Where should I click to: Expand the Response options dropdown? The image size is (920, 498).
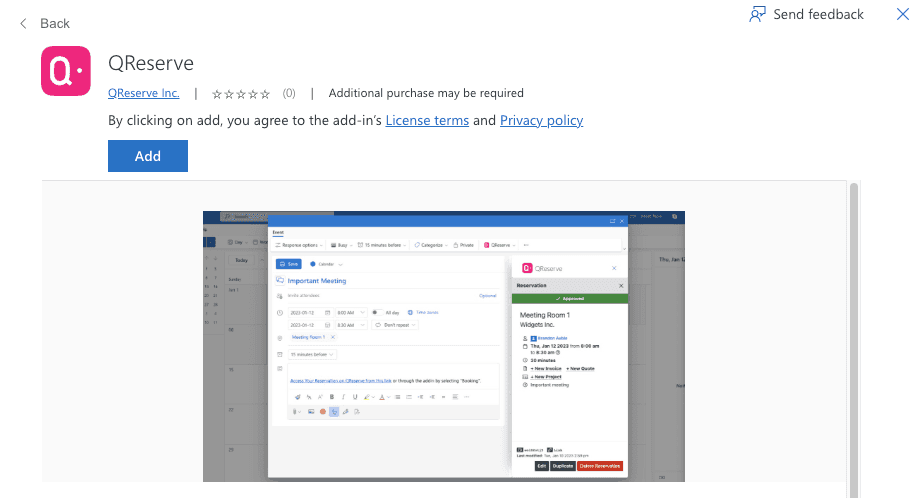pos(299,244)
